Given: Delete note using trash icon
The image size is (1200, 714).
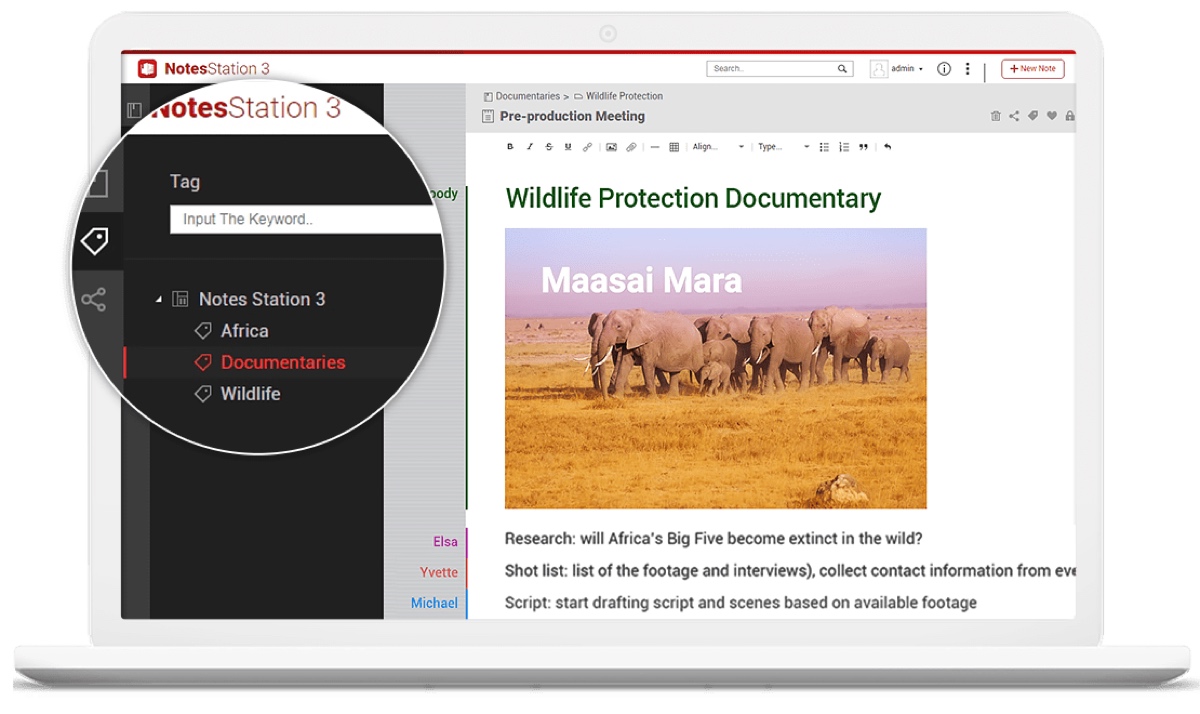Looking at the screenshot, I should point(995,117).
